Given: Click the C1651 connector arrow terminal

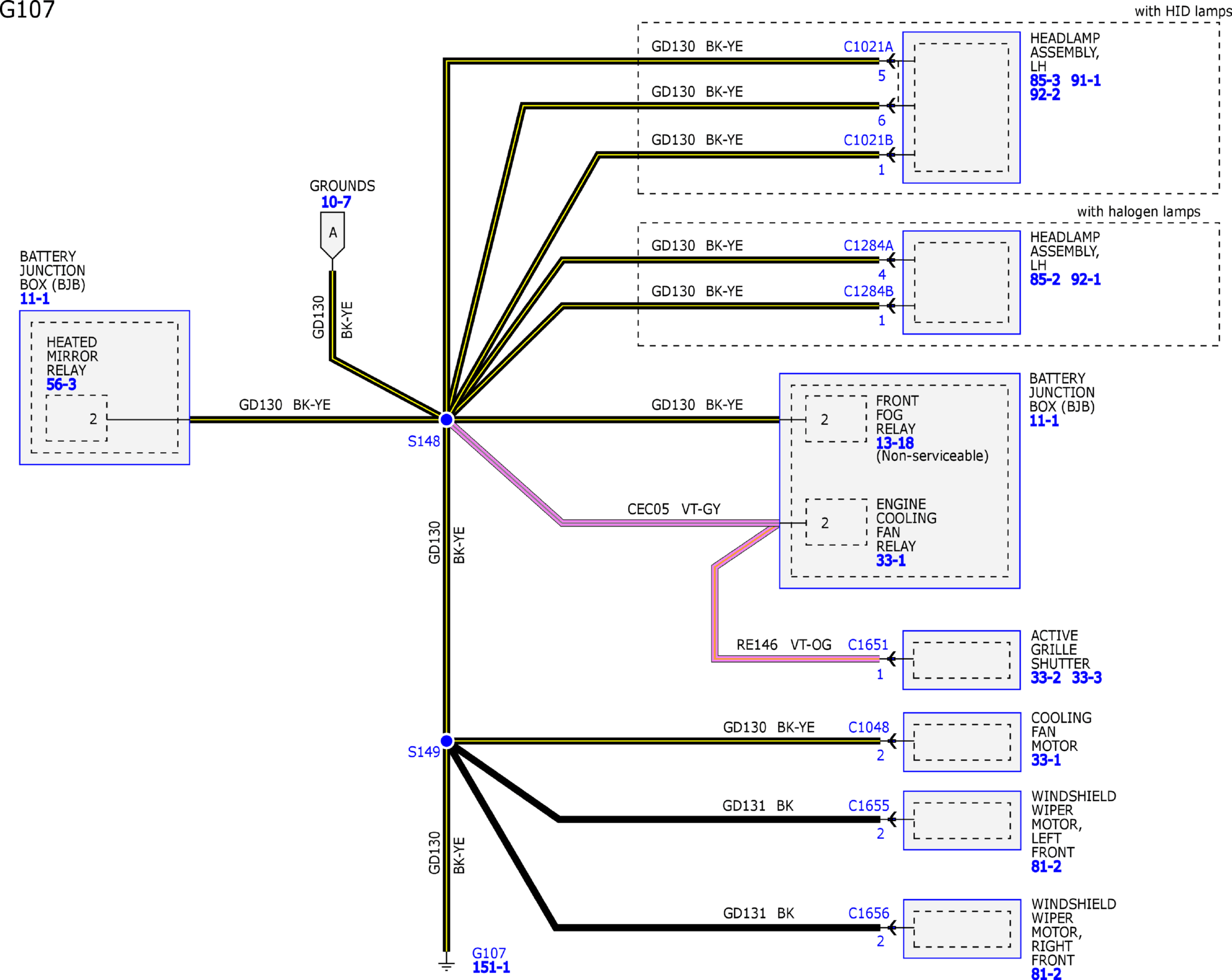Looking at the screenshot, I should click(x=892, y=659).
